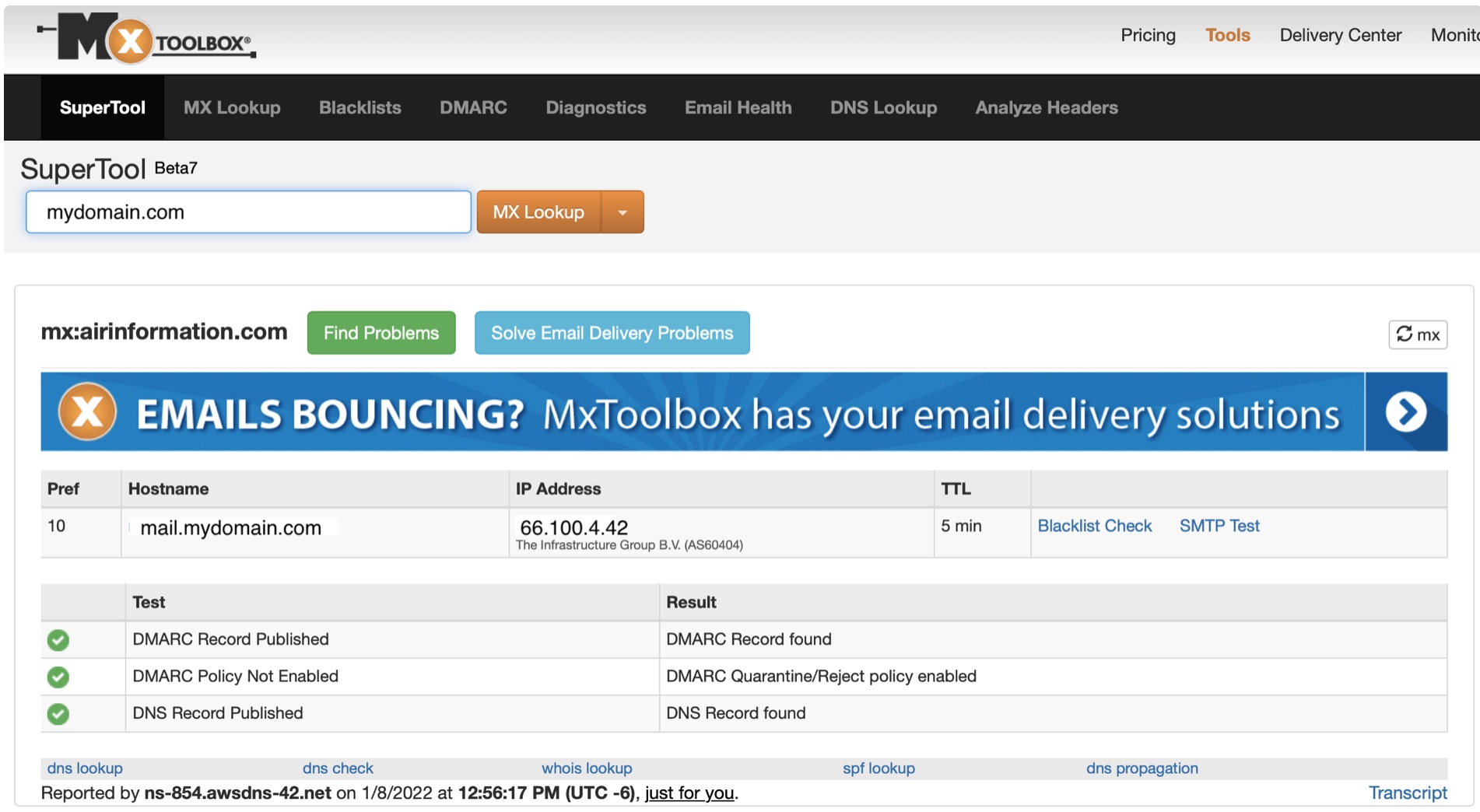The height and width of the screenshot is (812, 1480).
Task: Open the MX Lookup options dropdown arrow
Action: click(x=622, y=212)
